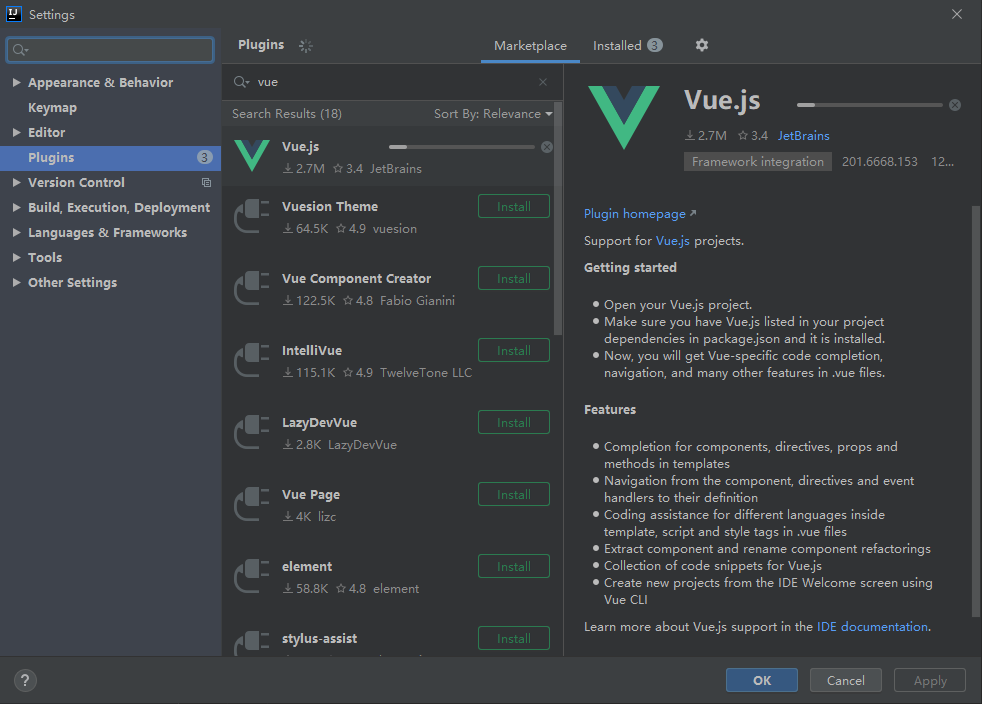Select the Vuesion Theme plugin title

[x=330, y=207]
